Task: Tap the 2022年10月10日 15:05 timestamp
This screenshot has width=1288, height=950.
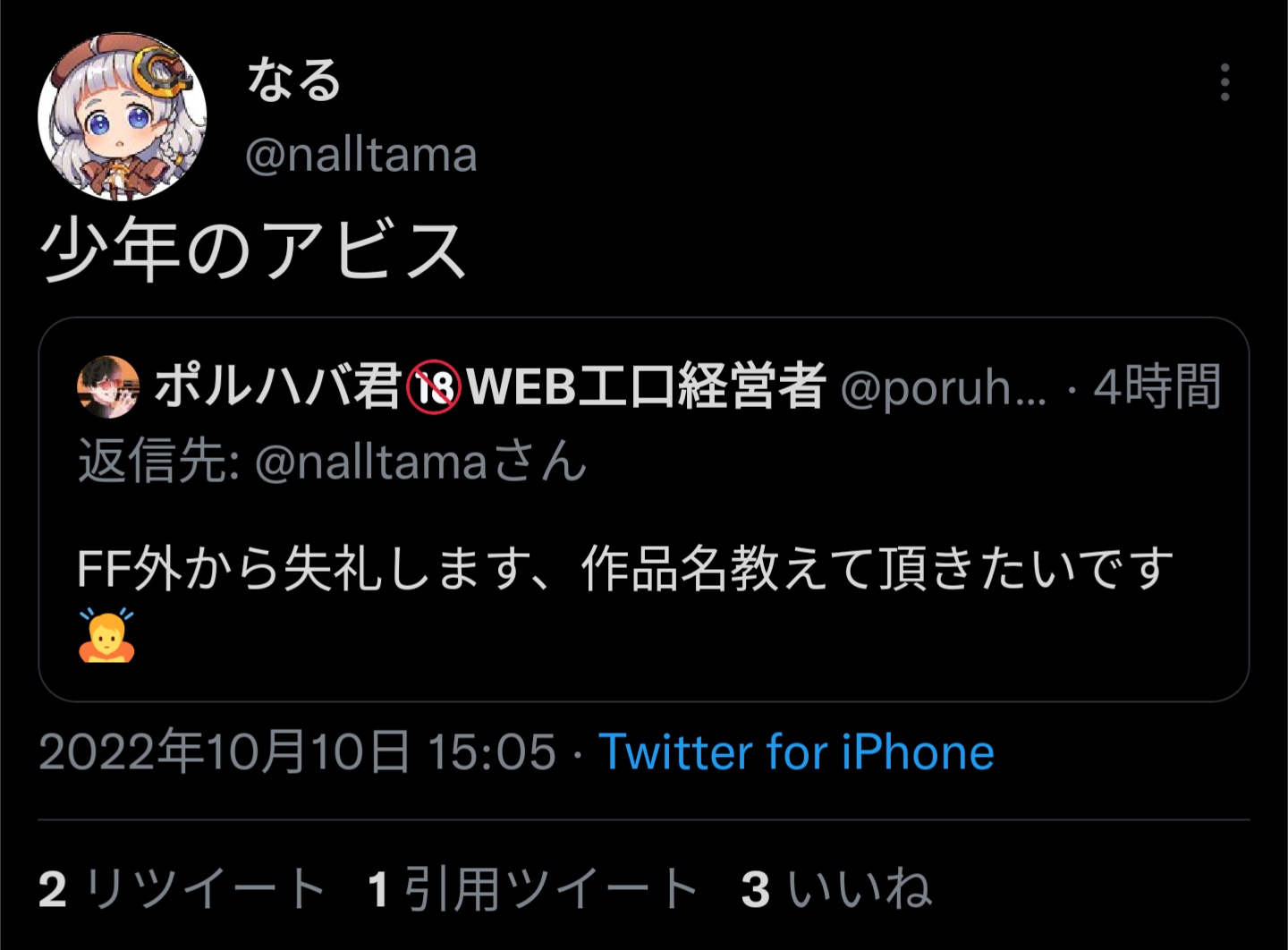Action: [298, 752]
